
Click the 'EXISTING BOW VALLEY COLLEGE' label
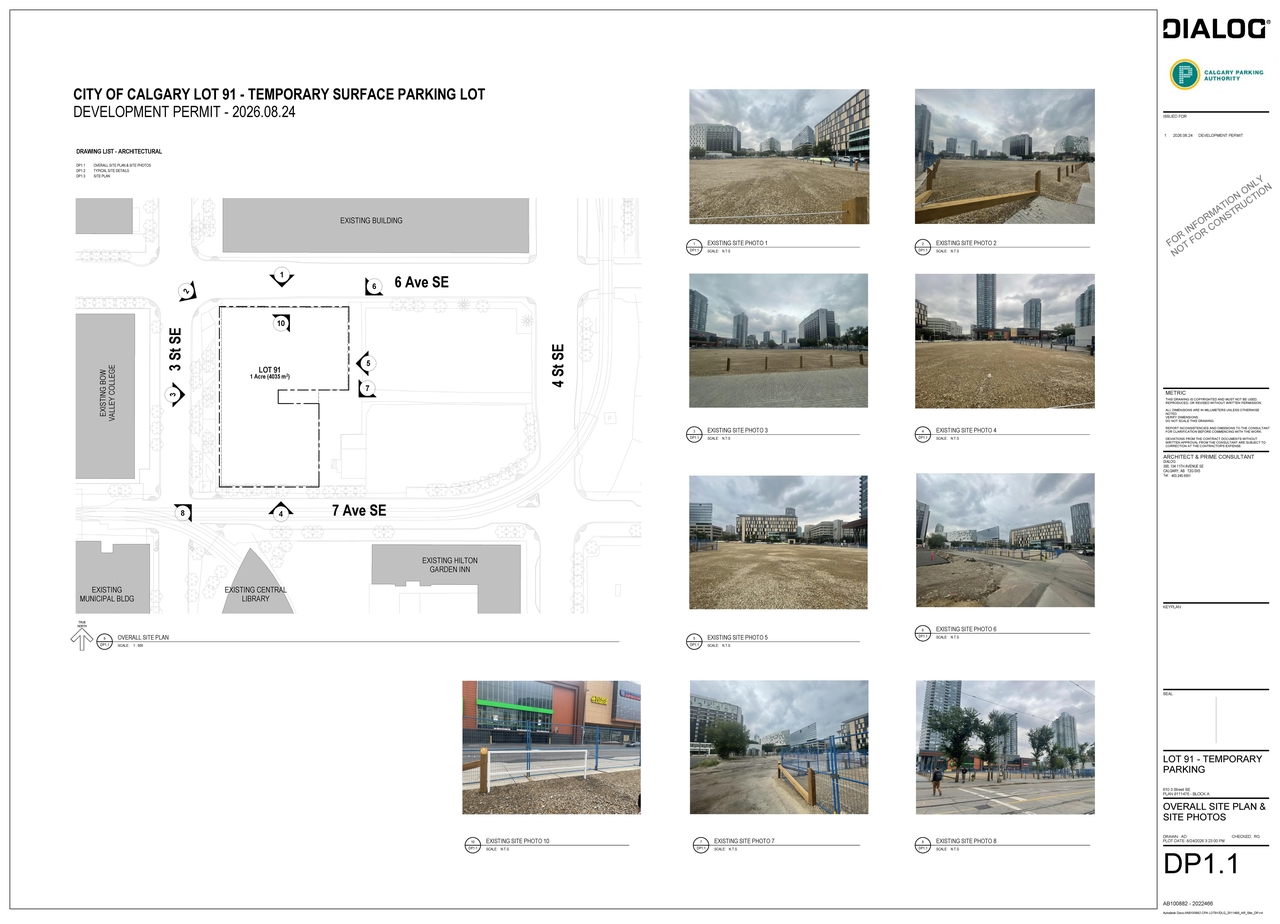108,395
